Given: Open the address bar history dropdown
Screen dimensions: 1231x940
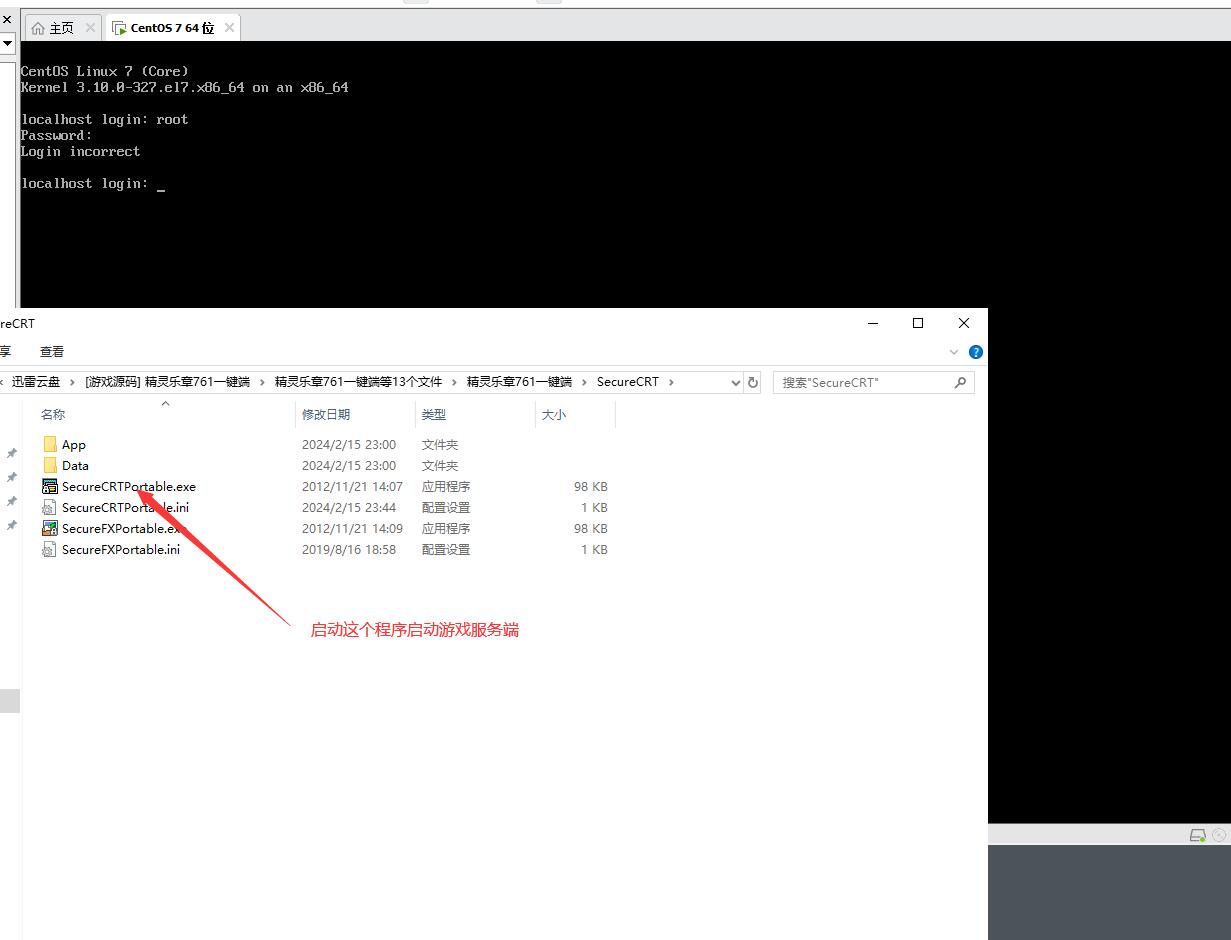Looking at the screenshot, I should (x=736, y=382).
